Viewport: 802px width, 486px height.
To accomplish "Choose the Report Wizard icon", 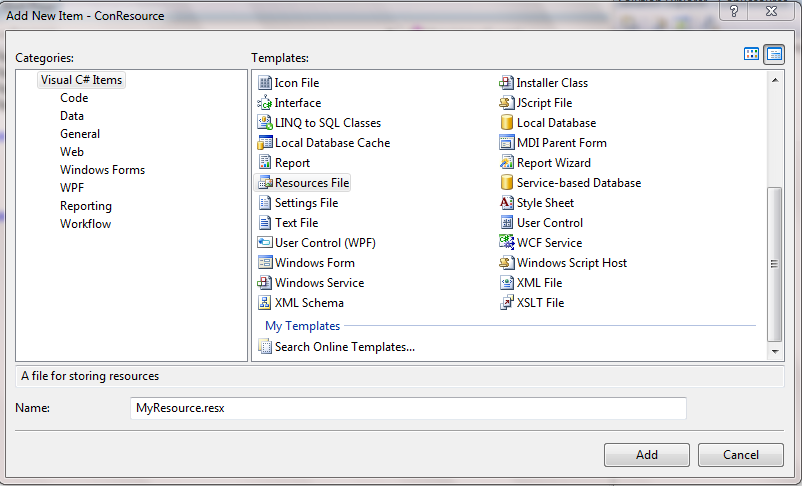I will (x=506, y=163).
